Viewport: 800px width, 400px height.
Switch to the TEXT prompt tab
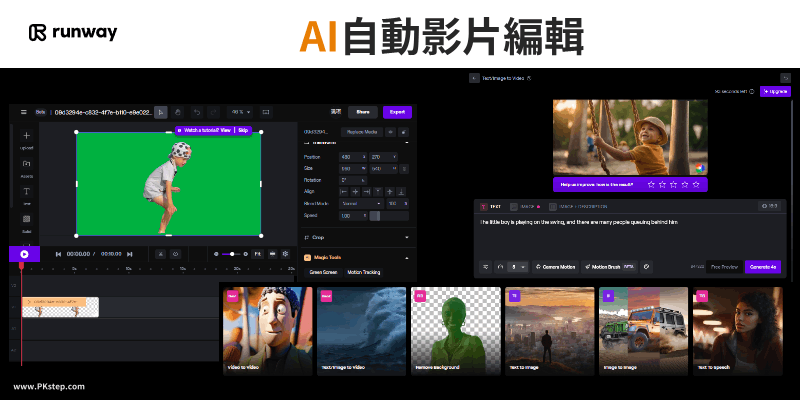(491, 207)
